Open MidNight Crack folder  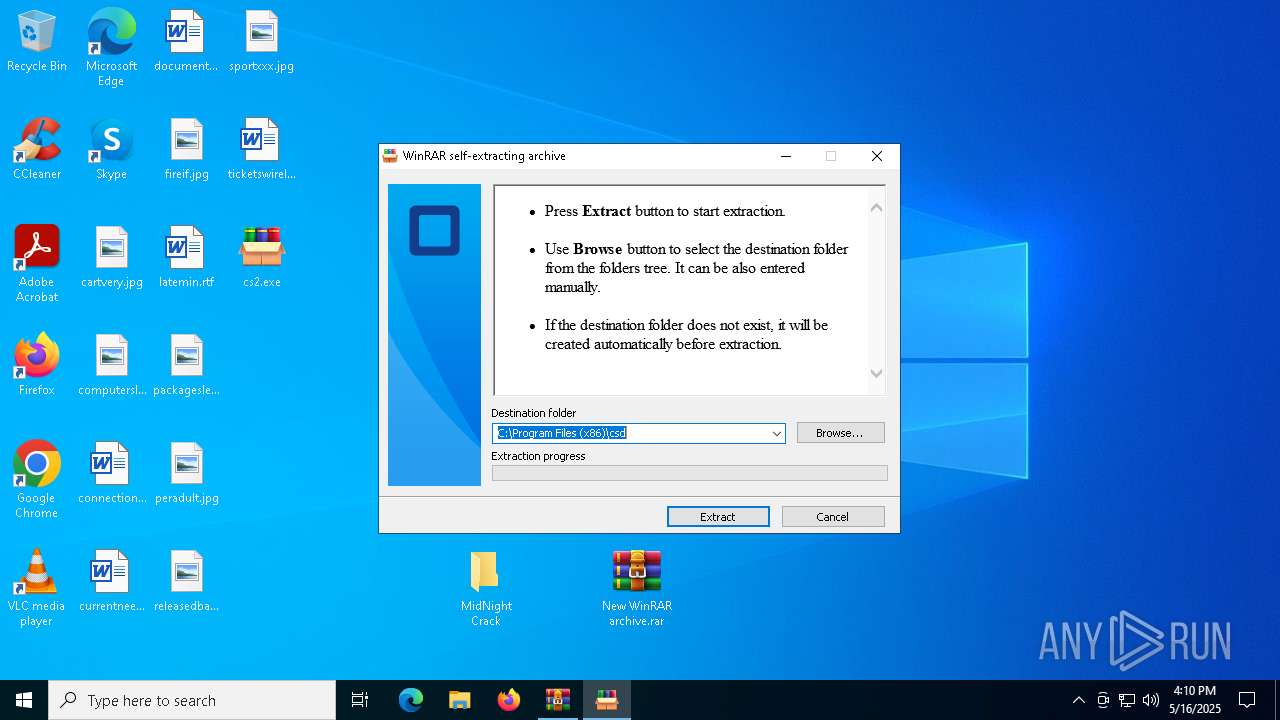click(x=486, y=588)
